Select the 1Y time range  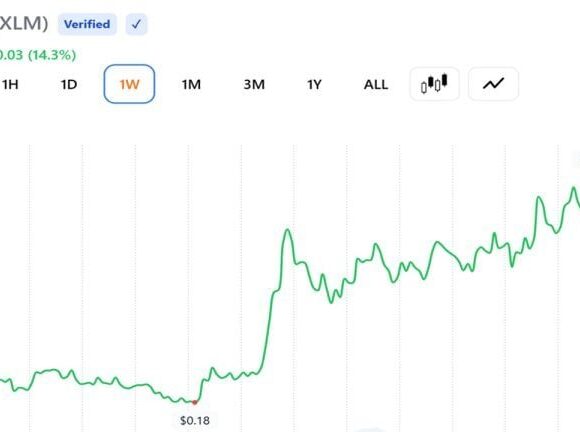(314, 85)
